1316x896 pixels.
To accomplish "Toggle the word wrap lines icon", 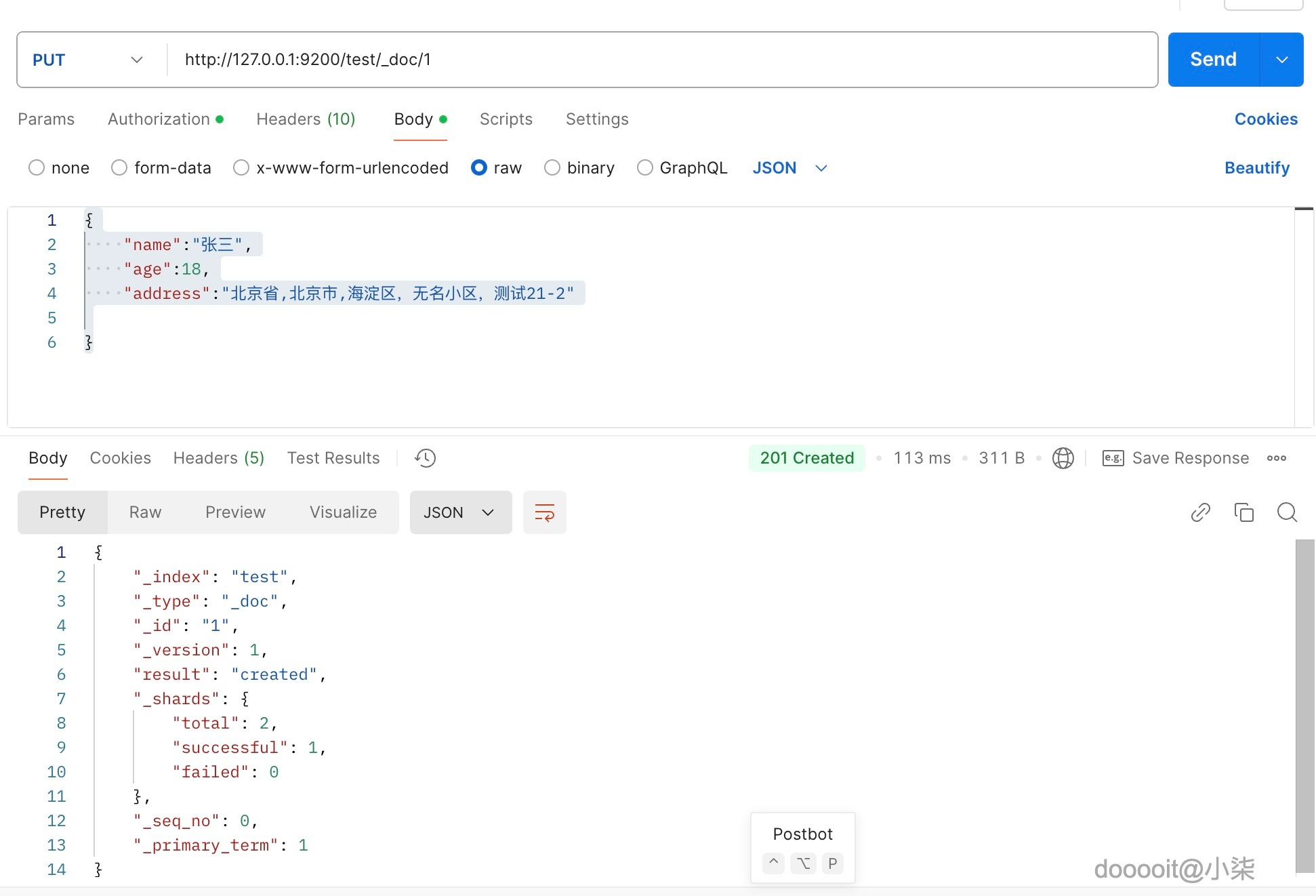I will pyautogui.click(x=544, y=512).
